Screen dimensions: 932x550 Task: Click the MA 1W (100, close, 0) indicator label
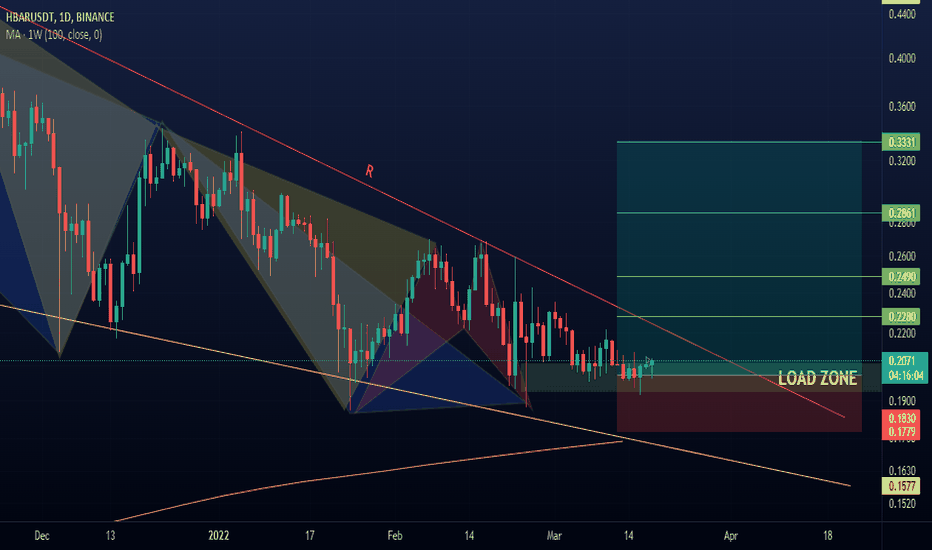click(x=54, y=34)
